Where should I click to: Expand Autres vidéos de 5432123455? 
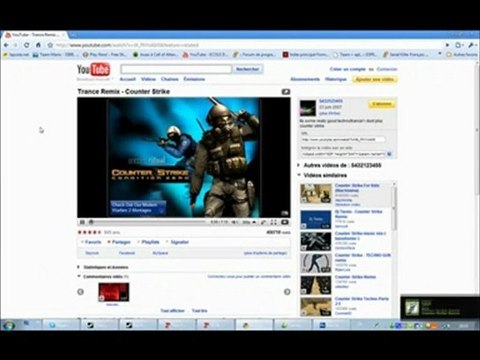pos(342,165)
